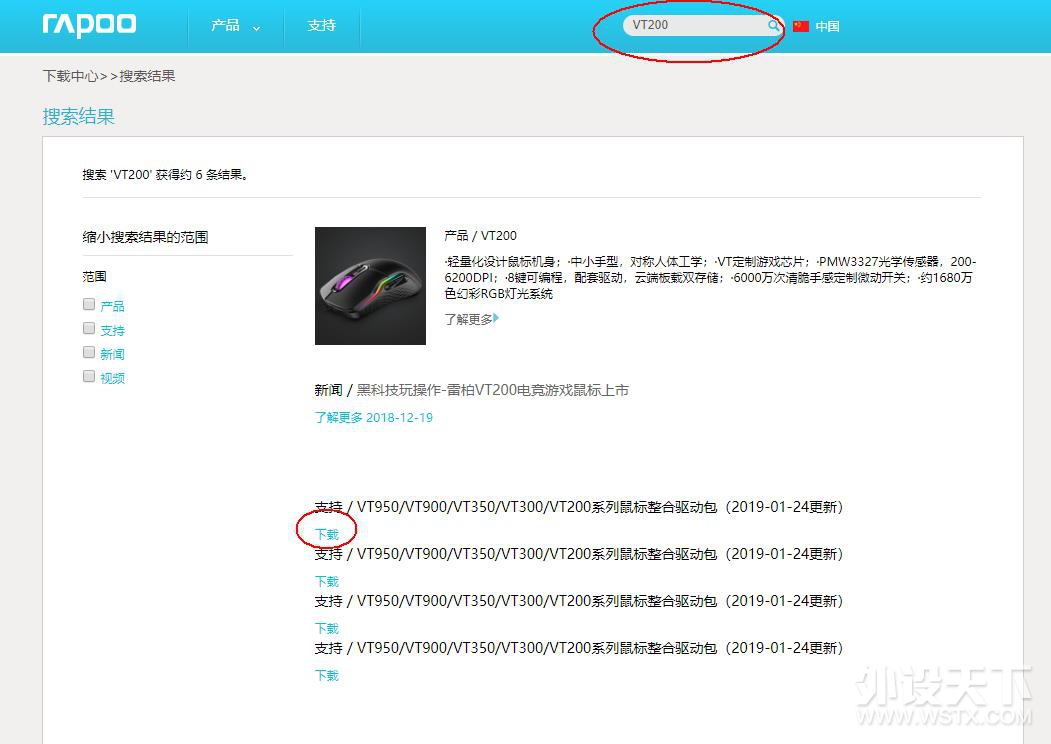1051x744 pixels.
Task: Click the 范围 filter label
Action: point(95,276)
